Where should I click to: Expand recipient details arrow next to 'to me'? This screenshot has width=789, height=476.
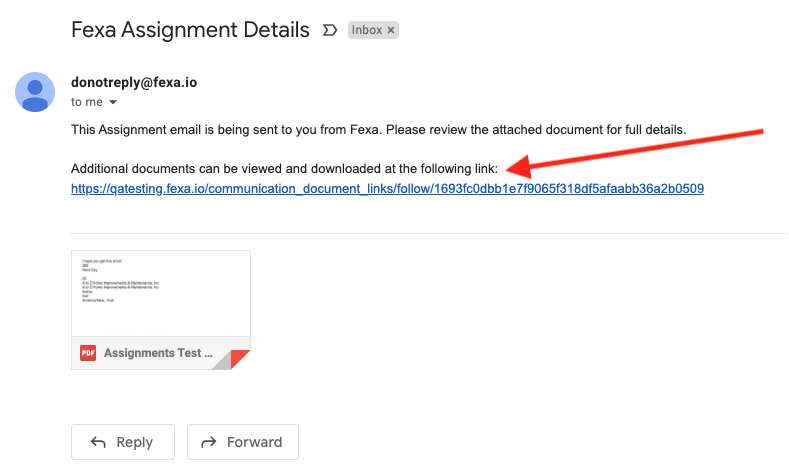[113, 102]
